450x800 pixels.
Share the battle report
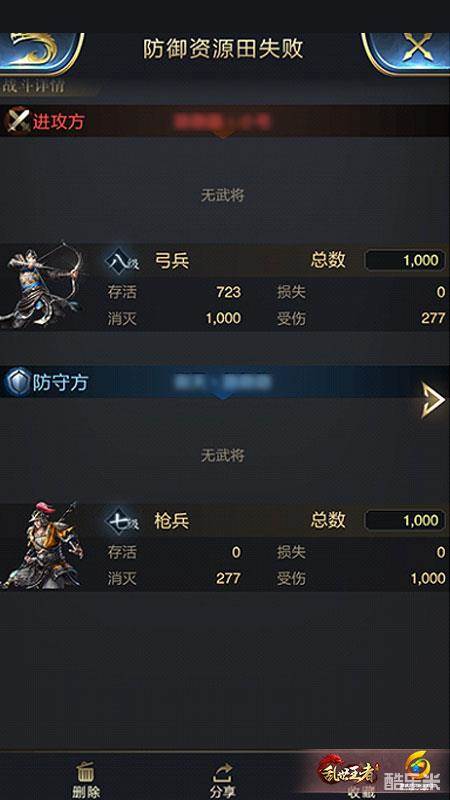[222, 780]
